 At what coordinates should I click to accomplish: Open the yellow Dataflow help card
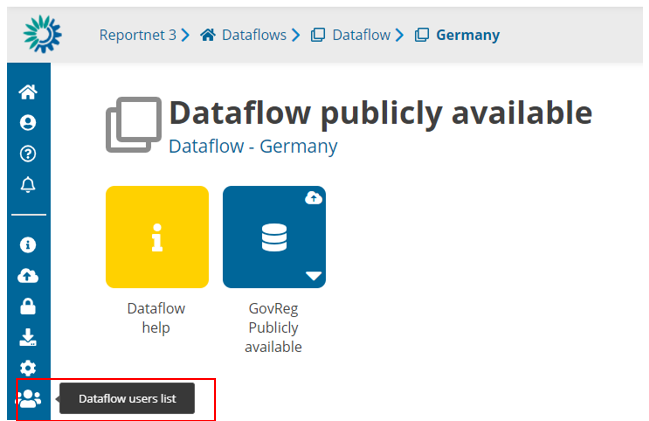(157, 237)
